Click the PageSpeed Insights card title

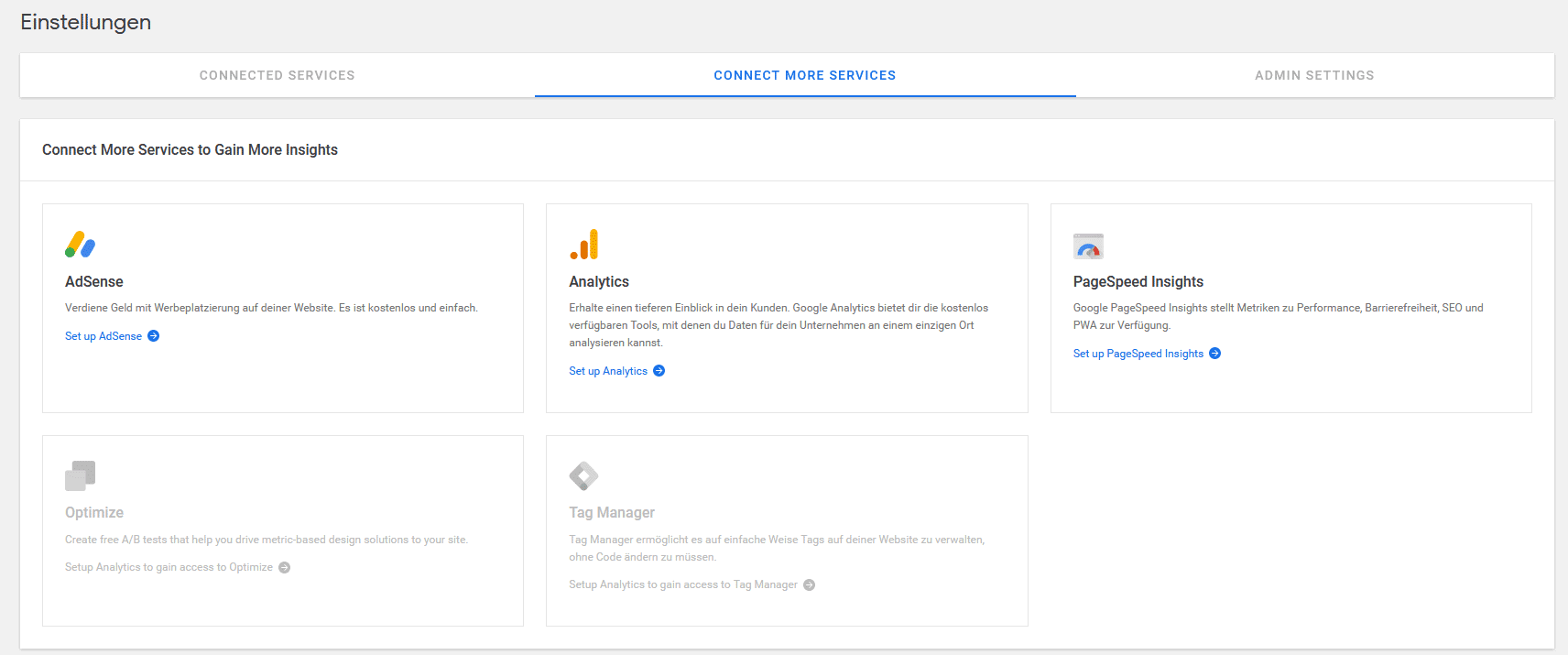point(1138,281)
